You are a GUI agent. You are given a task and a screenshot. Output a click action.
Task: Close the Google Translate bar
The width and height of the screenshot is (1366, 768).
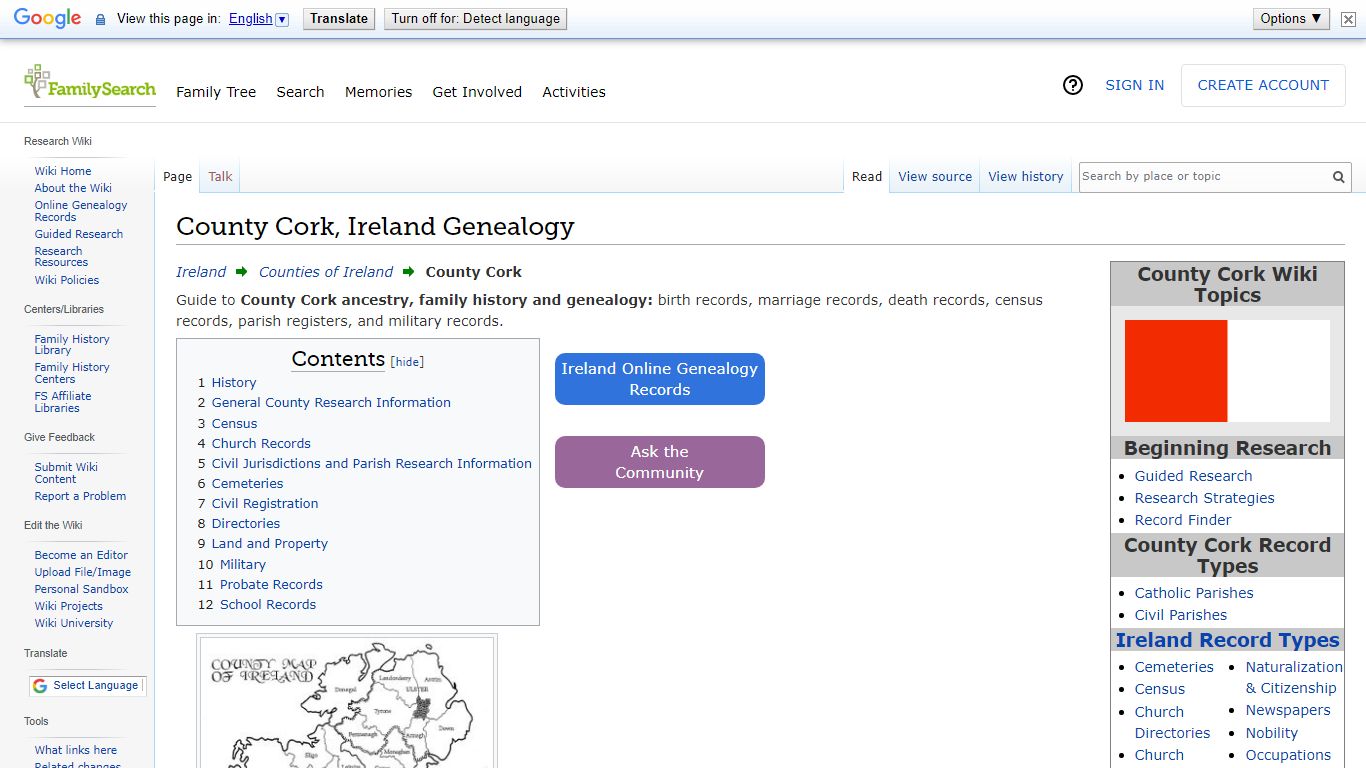pos(1348,19)
